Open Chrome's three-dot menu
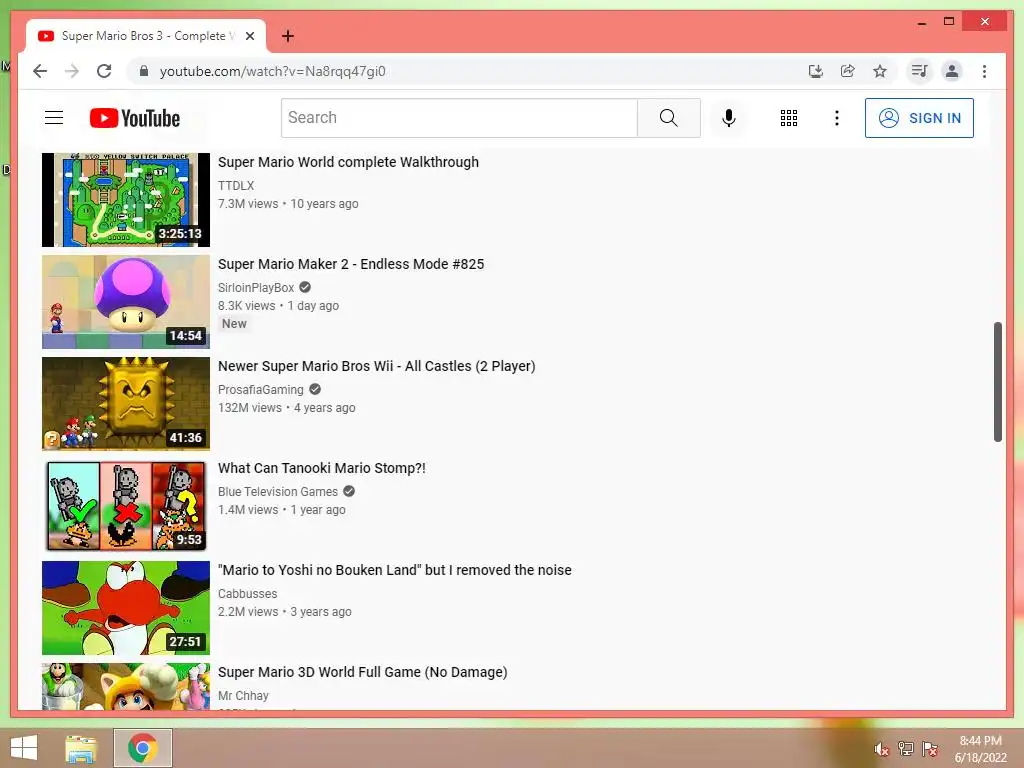Image resolution: width=1024 pixels, height=768 pixels. click(x=984, y=71)
